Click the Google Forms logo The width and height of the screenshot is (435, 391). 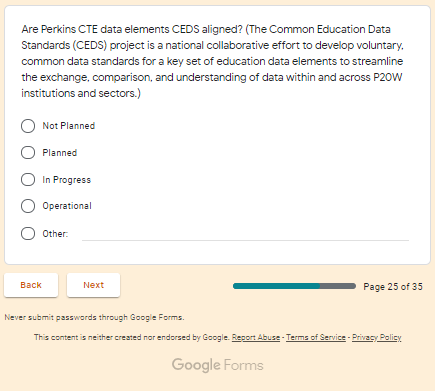pos(218,365)
